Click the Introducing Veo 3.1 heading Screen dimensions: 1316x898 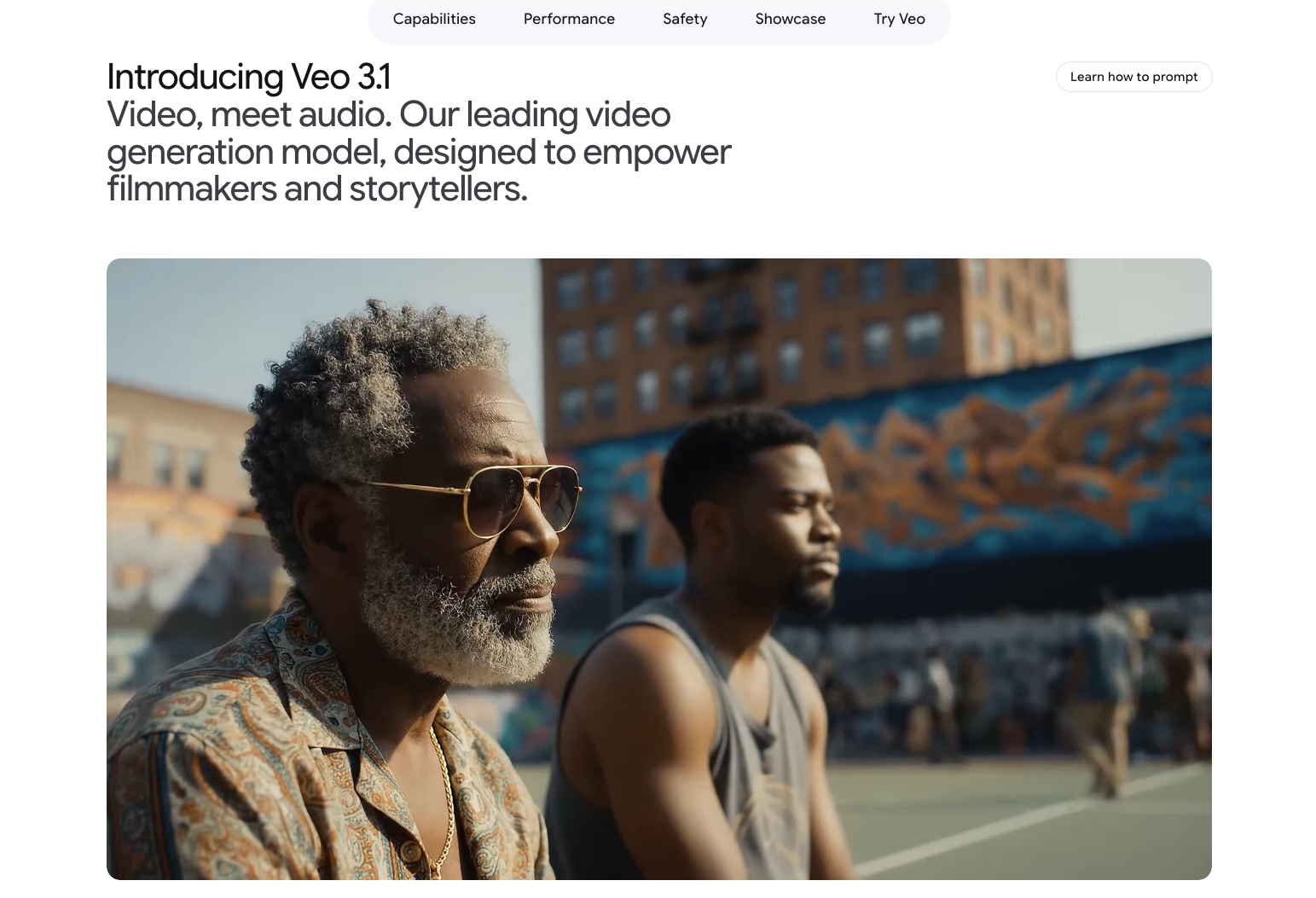pos(248,77)
